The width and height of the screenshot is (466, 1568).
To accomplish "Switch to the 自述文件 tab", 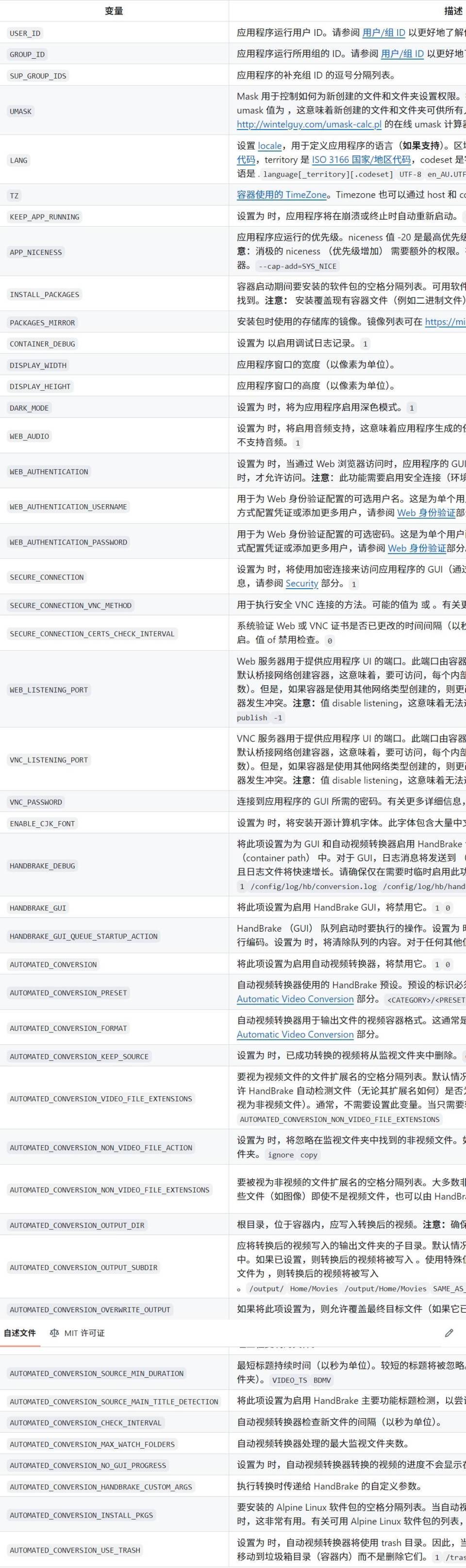I will pyautogui.click(x=20, y=1333).
